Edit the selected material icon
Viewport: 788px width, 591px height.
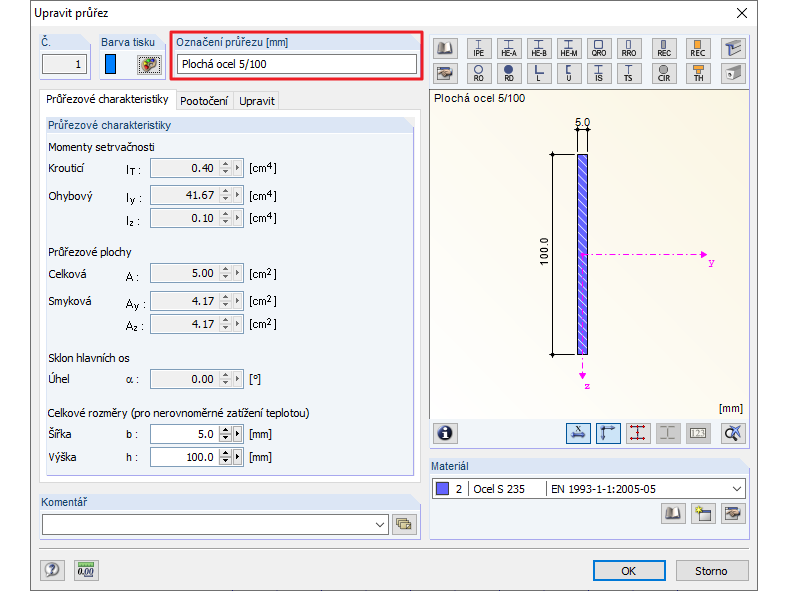[733, 513]
